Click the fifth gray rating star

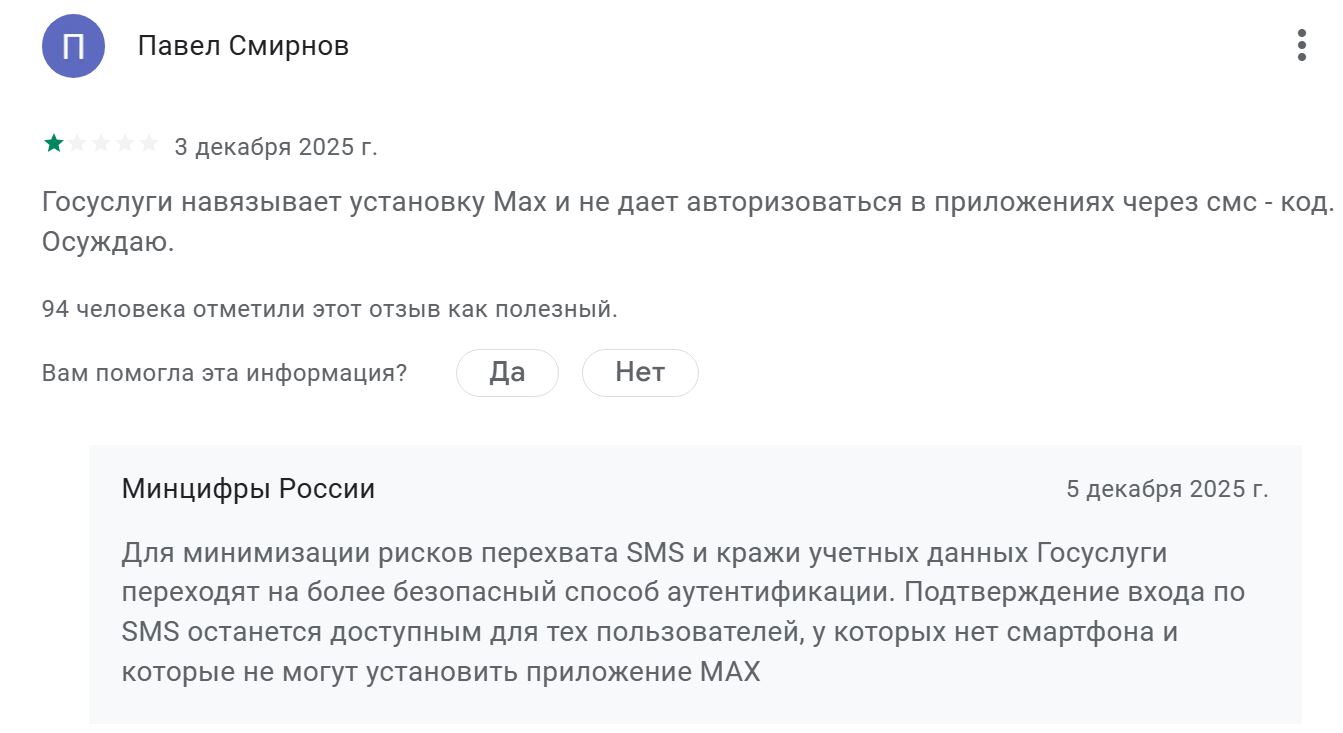point(149,144)
